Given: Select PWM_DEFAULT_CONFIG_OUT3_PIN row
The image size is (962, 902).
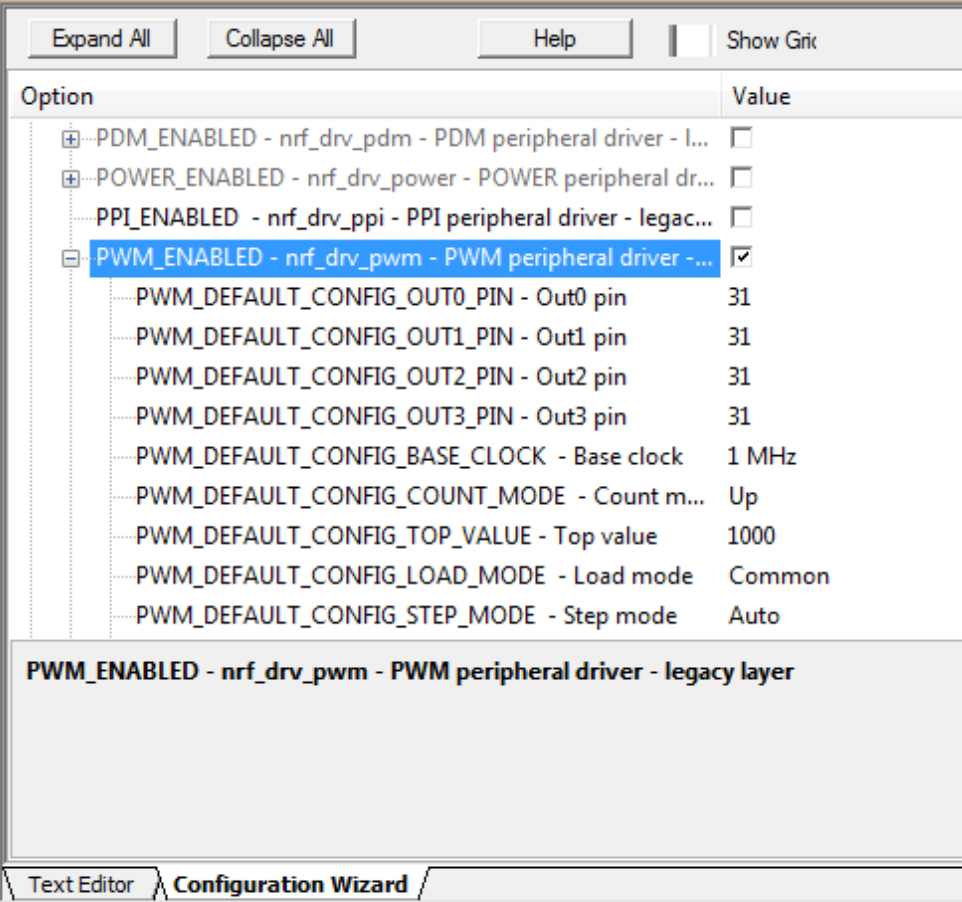Looking at the screenshot, I should click(x=380, y=417).
